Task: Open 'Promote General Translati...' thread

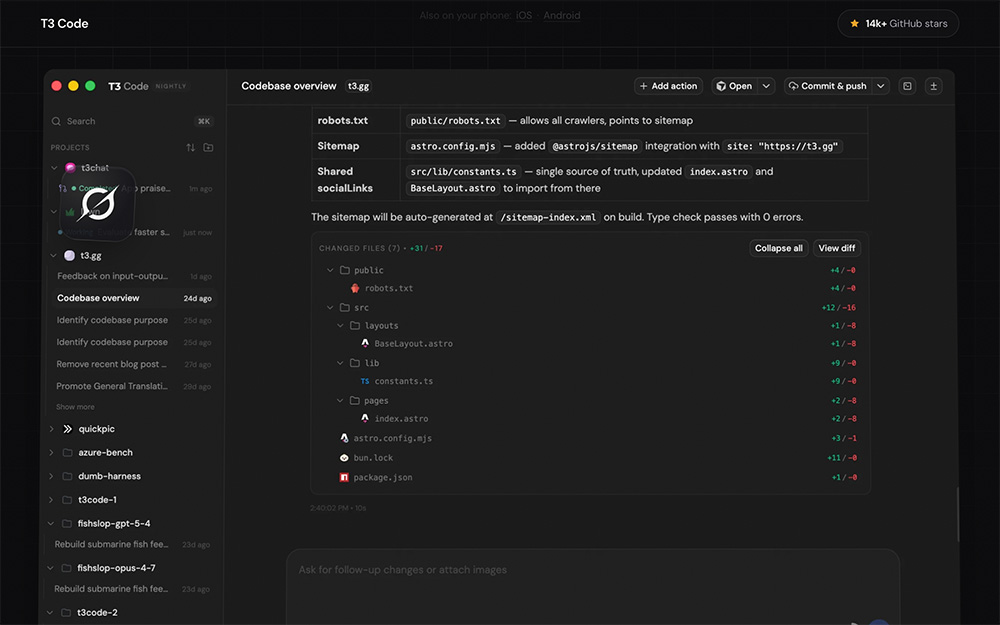Action: point(133,386)
